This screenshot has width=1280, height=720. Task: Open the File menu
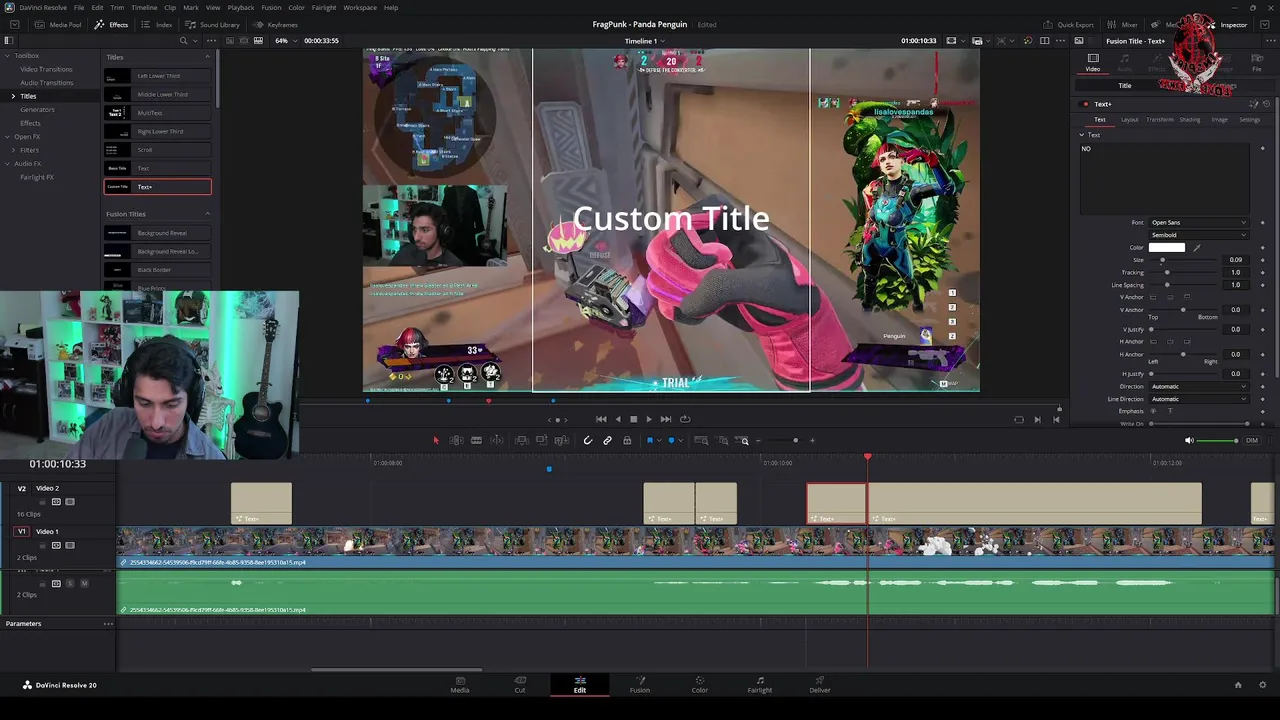(79, 7)
